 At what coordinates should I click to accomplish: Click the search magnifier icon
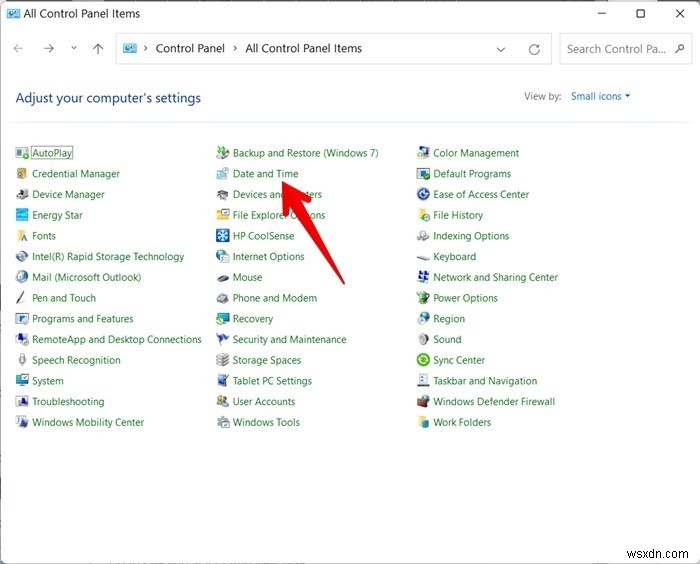679,49
